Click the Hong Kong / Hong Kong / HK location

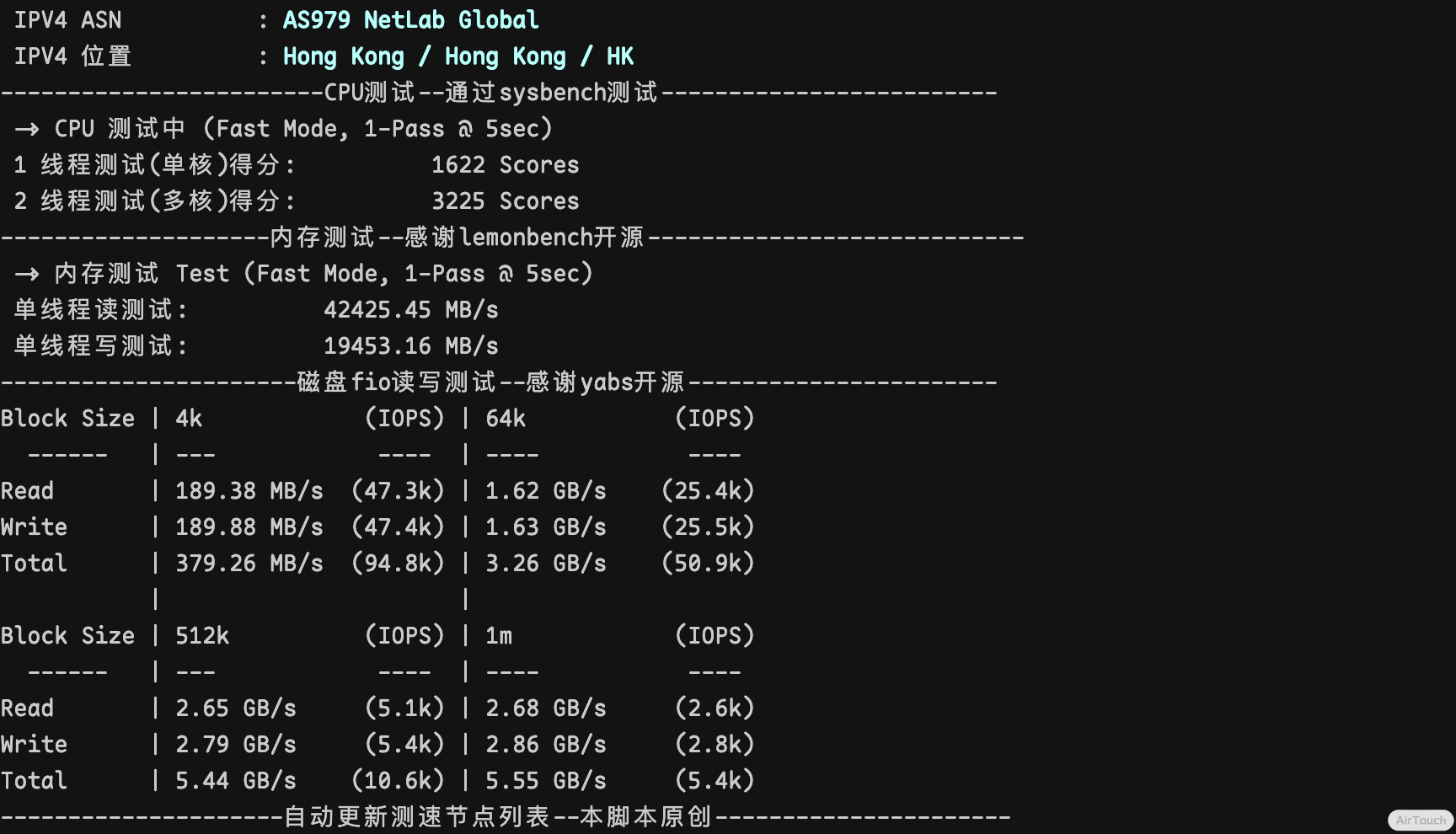pyautogui.click(x=458, y=56)
